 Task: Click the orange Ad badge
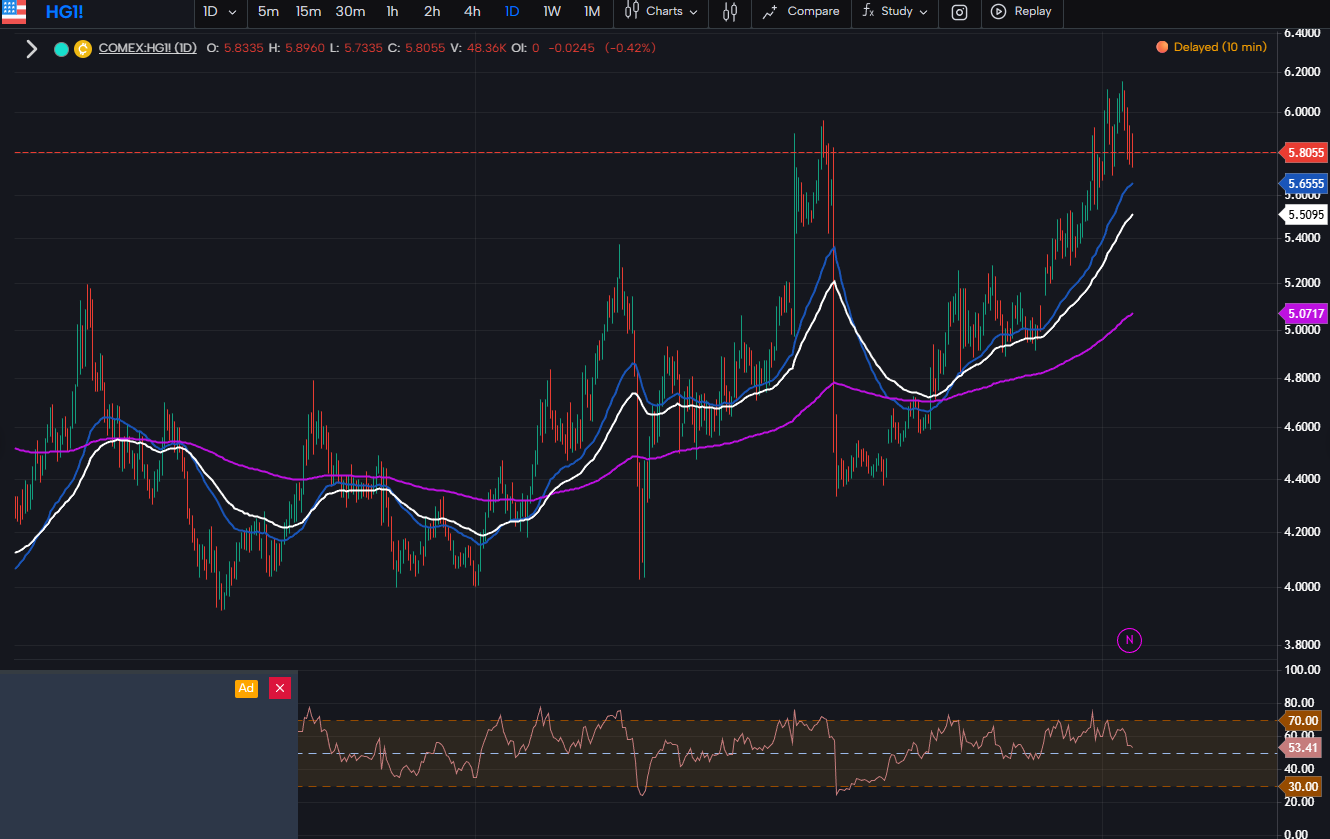[x=246, y=688]
